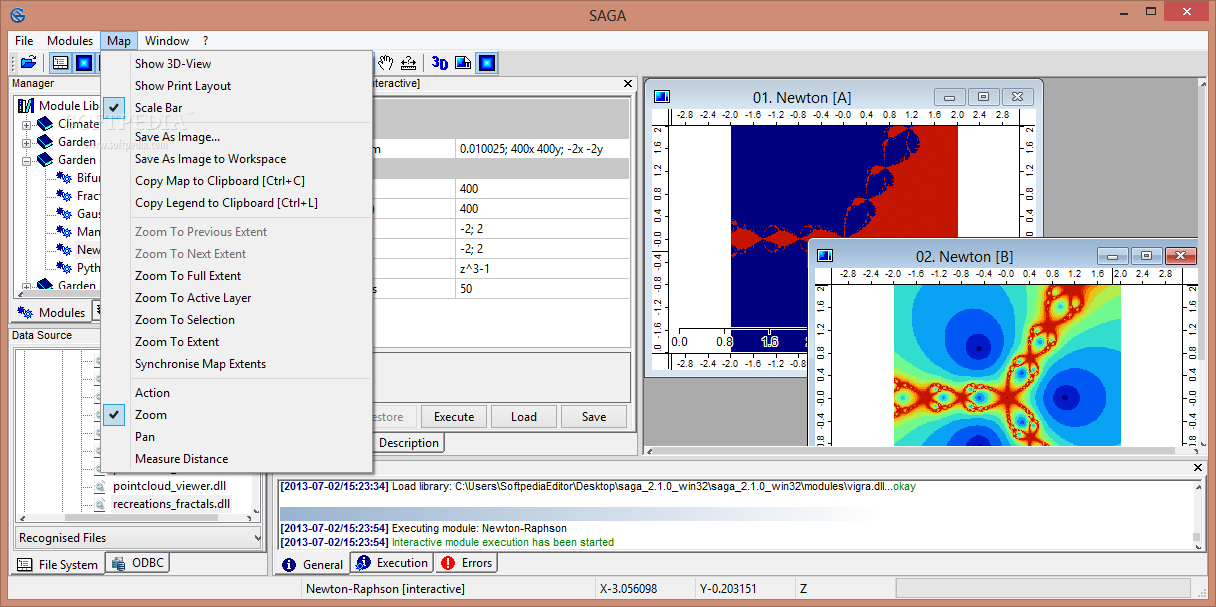Click the Print Layout toolbar icon
The width and height of the screenshot is (1216, 607).
(x=463, y=63)
